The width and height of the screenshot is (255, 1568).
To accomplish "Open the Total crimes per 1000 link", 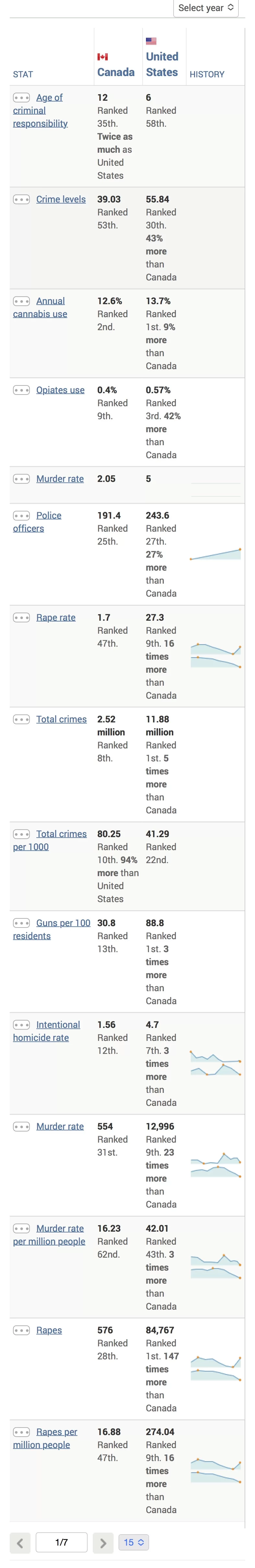I will tap(50, 840).
